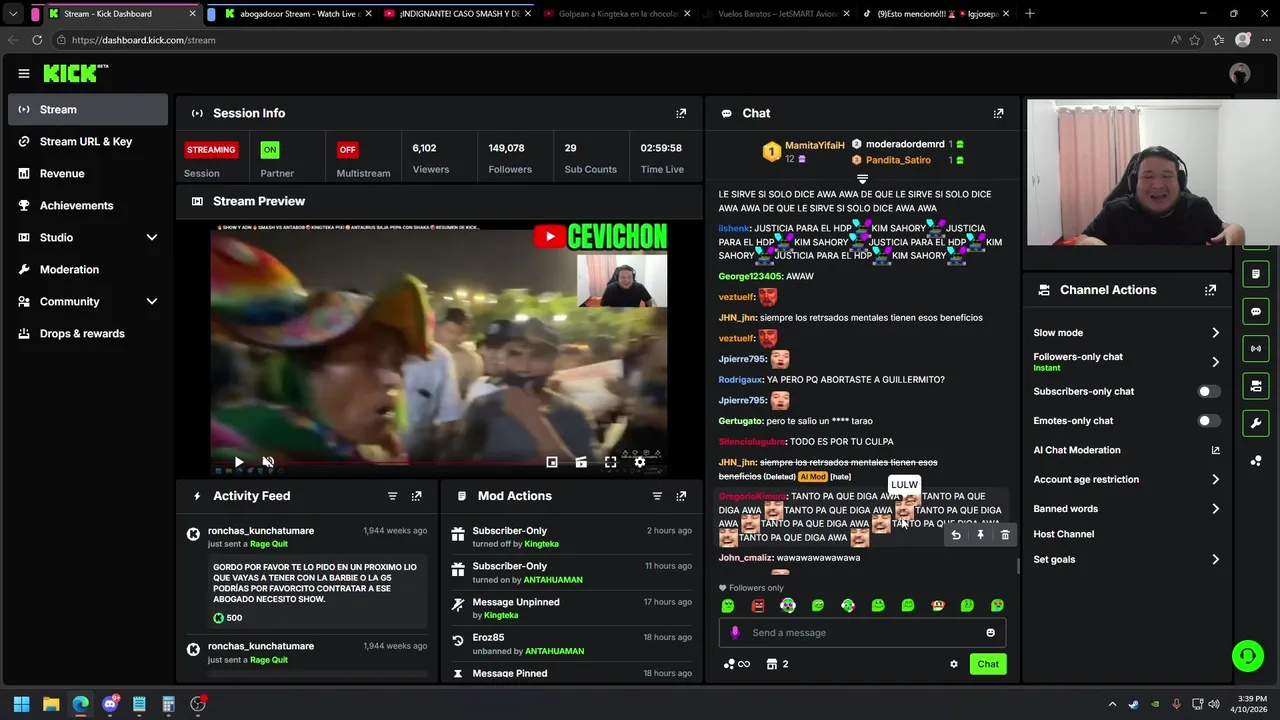Open the green support headset button
This screenshot has width=1280, height=720.
(x=1247, y=656)
